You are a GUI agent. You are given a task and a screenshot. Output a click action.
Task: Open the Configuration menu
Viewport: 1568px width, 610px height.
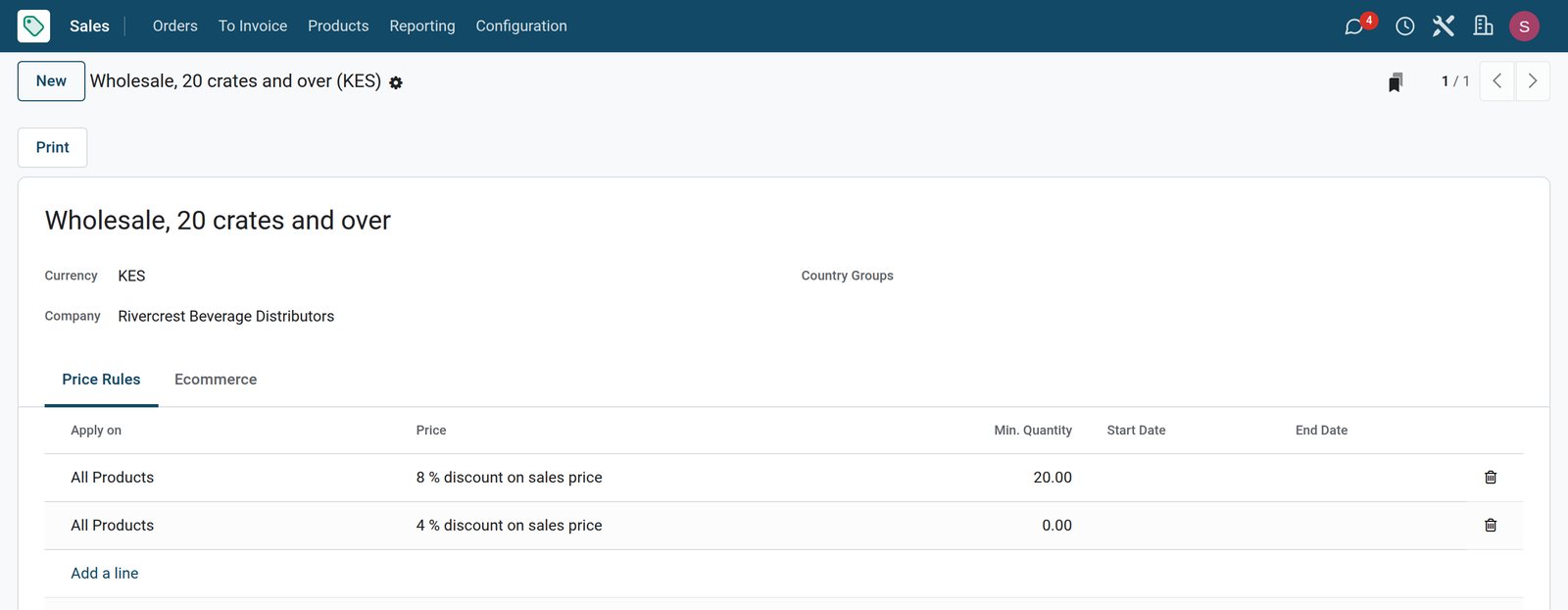521,26
